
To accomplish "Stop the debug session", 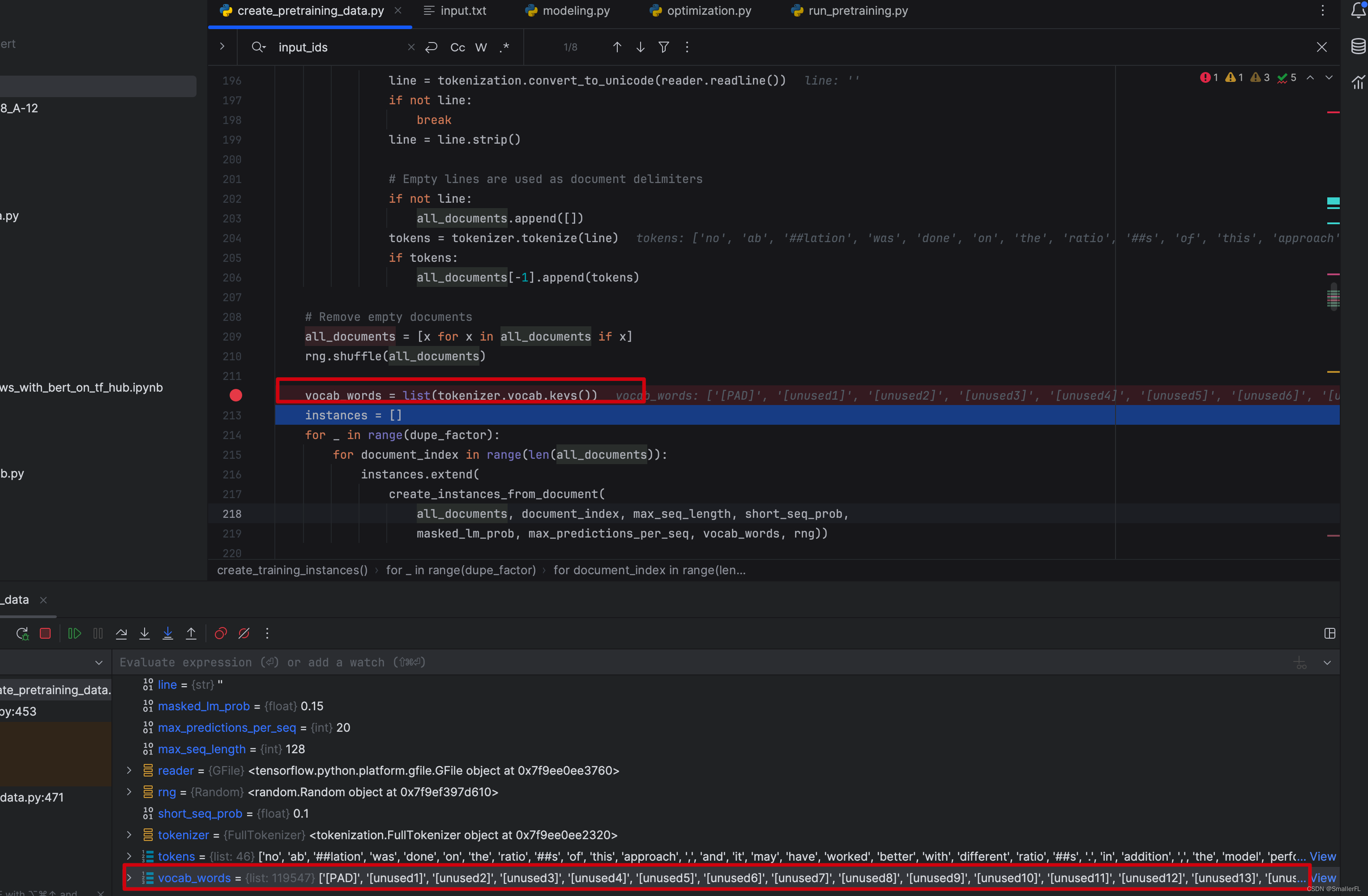I will point(45,633).
